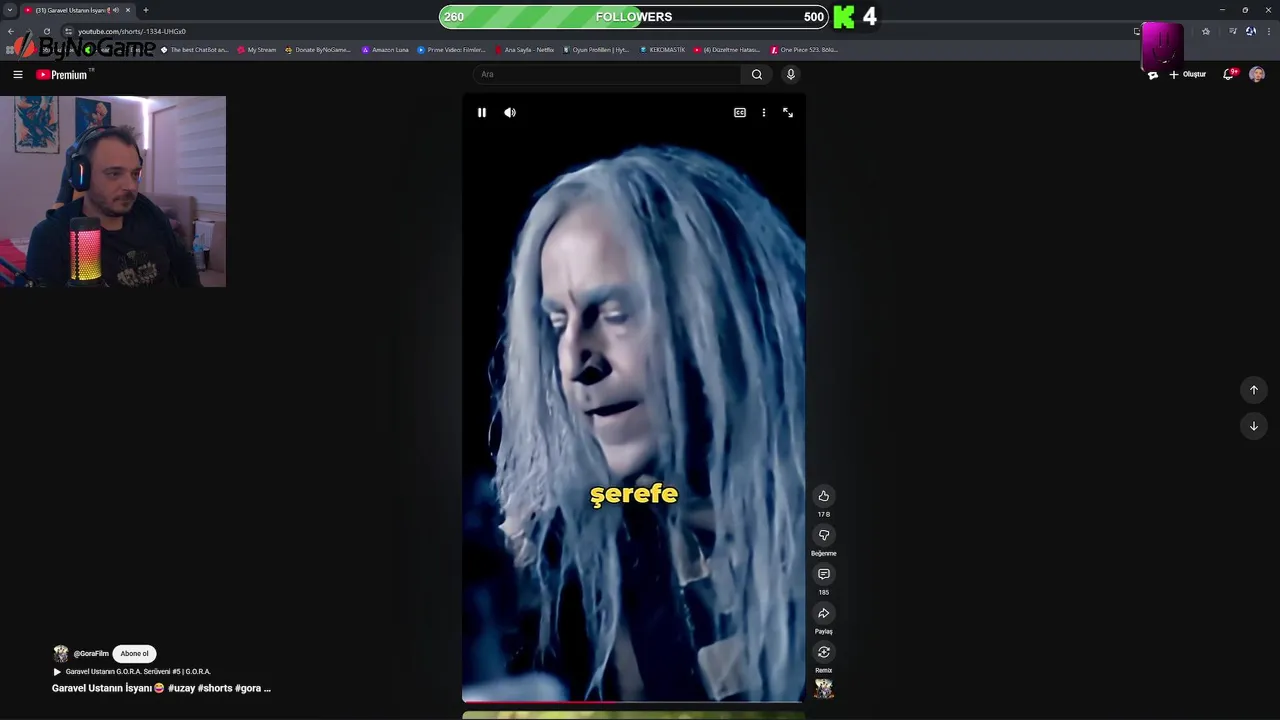1280x720 pixels.
Task: Select the Garavel Ustanın İsyanı browser tab
Action: pyautogui.click(x=78, y=10)
